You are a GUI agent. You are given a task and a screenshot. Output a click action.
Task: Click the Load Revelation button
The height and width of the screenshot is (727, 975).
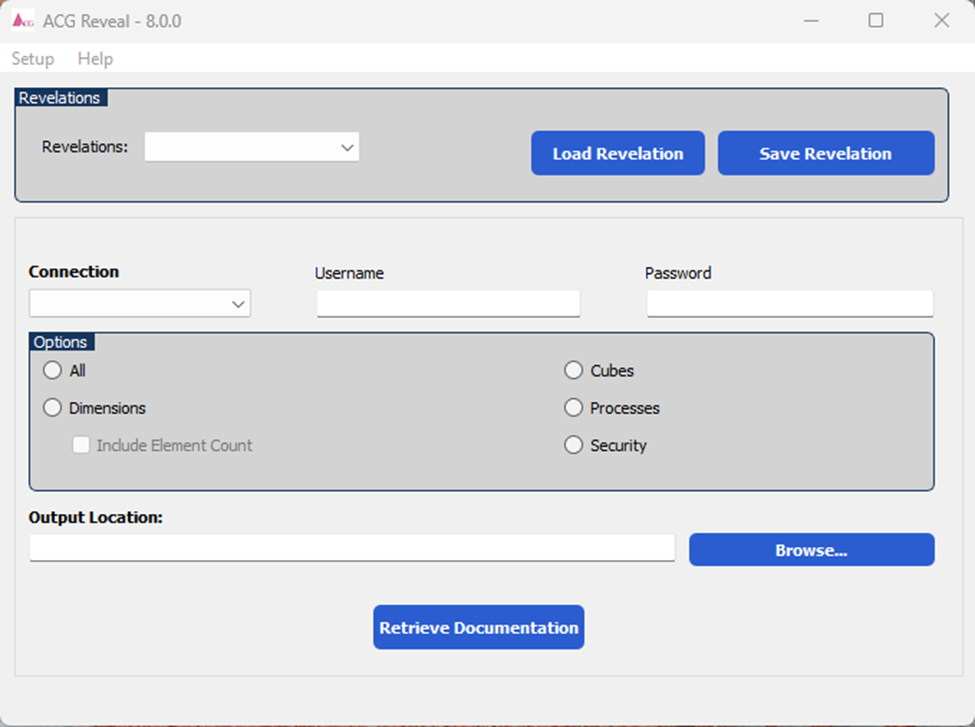(617, 152)
